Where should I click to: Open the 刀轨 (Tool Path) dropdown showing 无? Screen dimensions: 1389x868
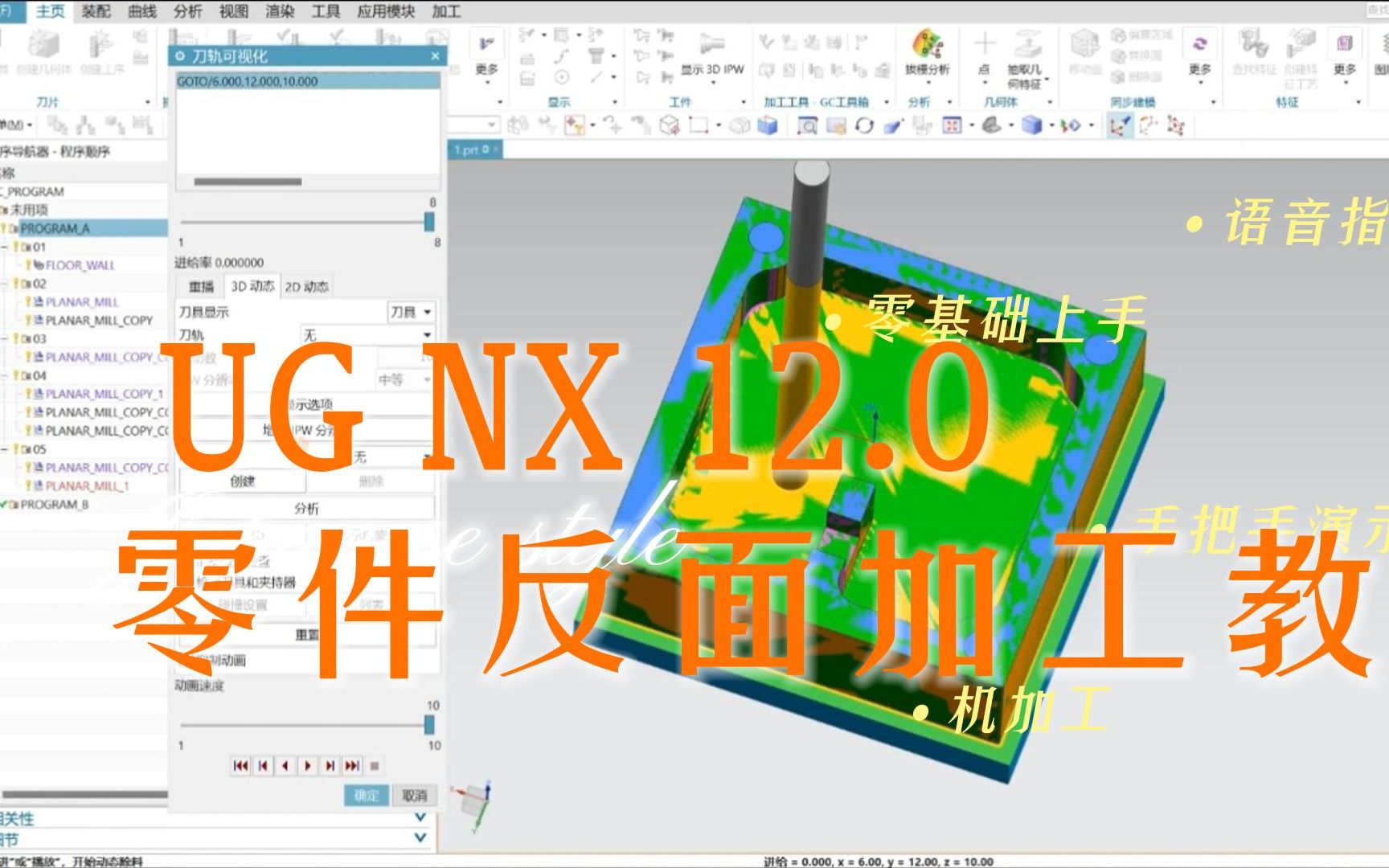(x=368, y=334)
